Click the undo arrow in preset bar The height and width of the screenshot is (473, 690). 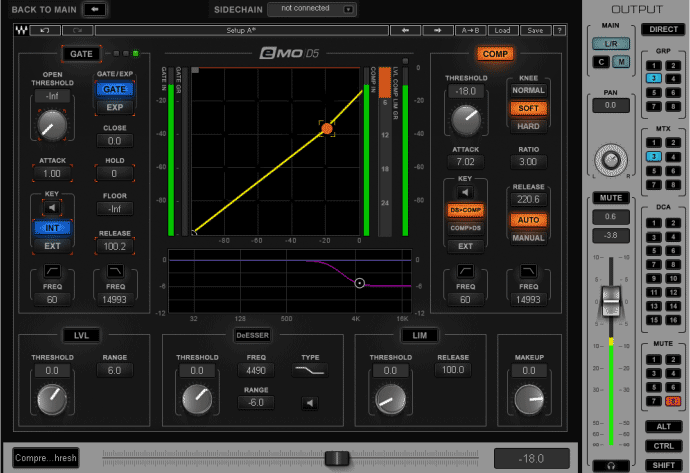click(x=44, y=30)
